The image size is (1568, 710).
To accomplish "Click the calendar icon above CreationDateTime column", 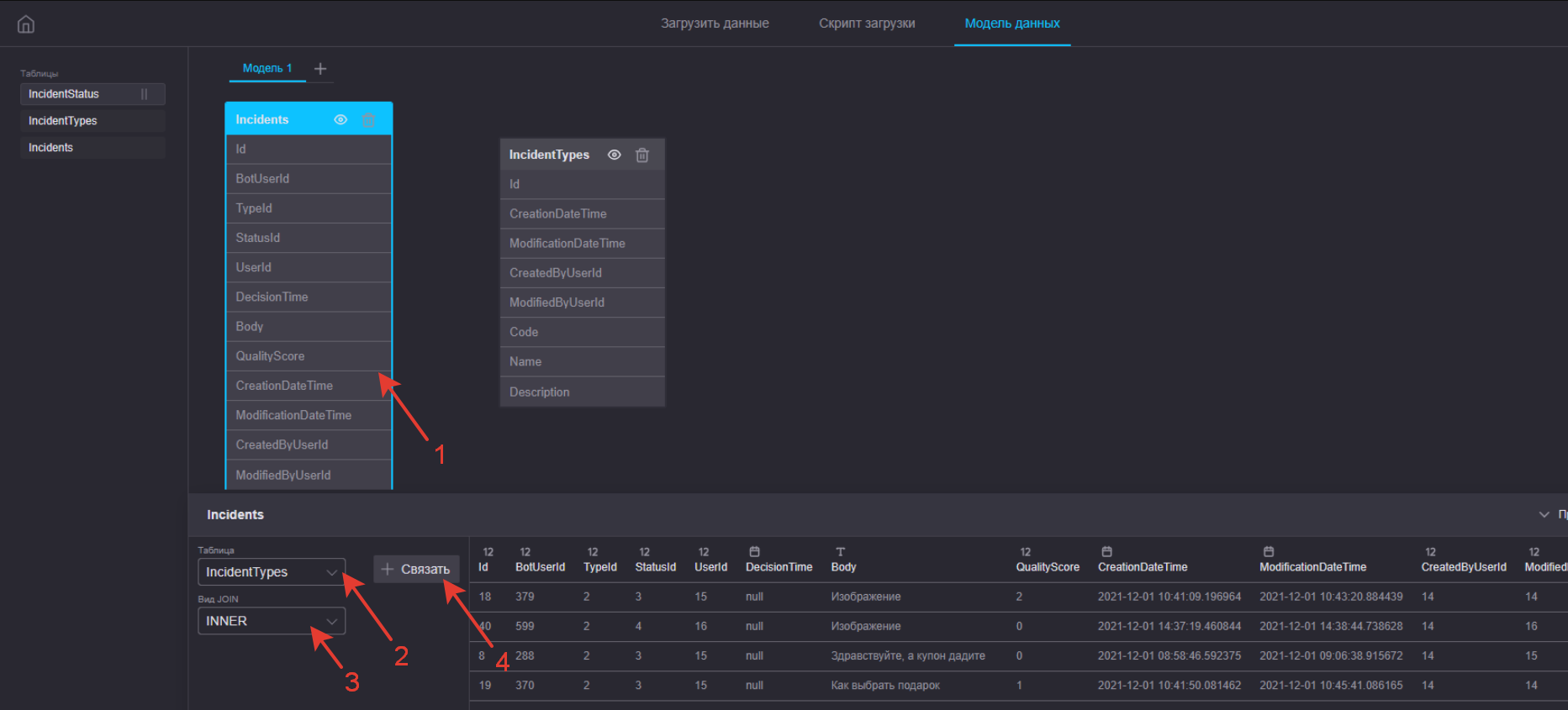I will [x=1106, y=552].
